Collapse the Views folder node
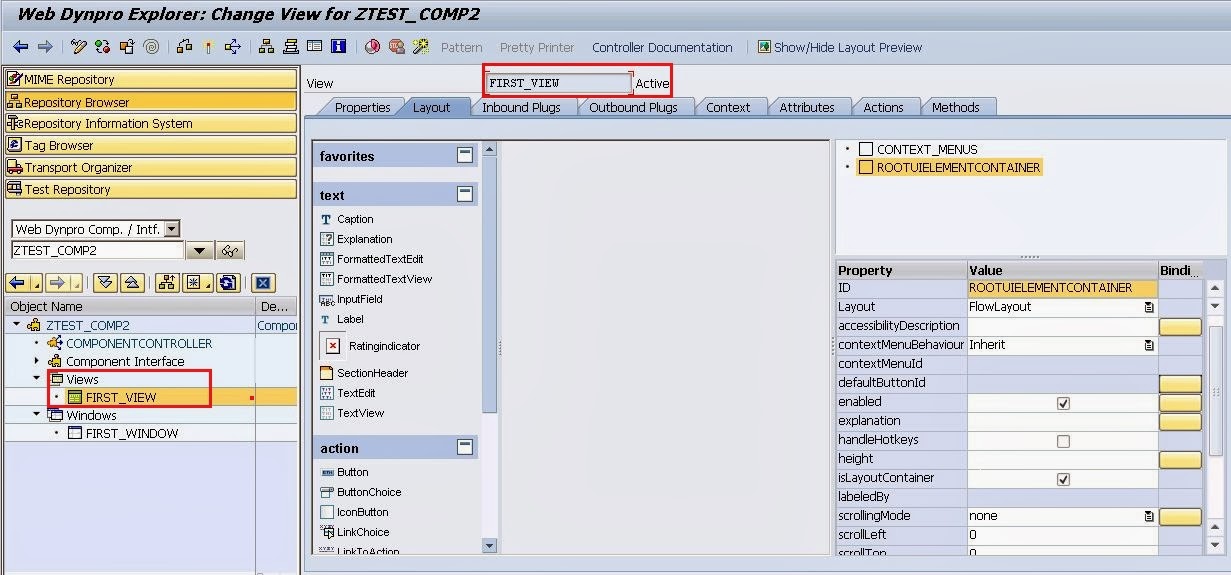Screen dimensions: 1231x575 [37, 379]
